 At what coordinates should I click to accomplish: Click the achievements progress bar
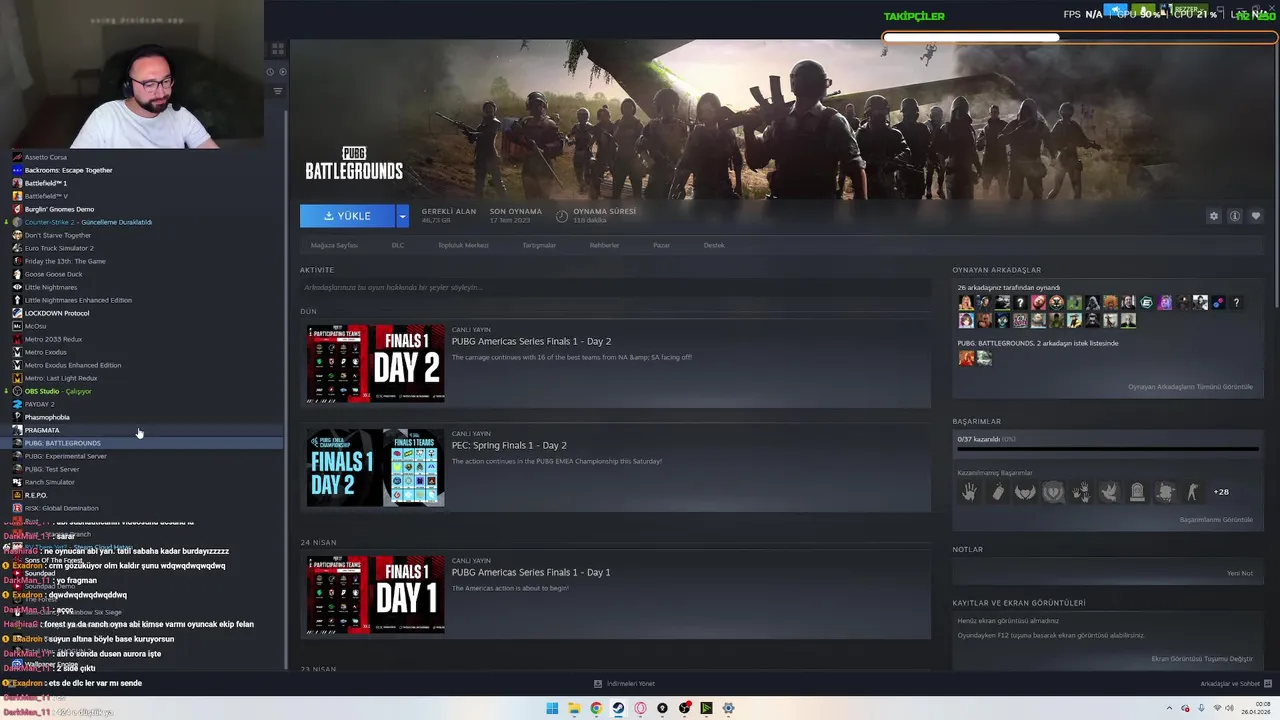tap(1108, 449)
